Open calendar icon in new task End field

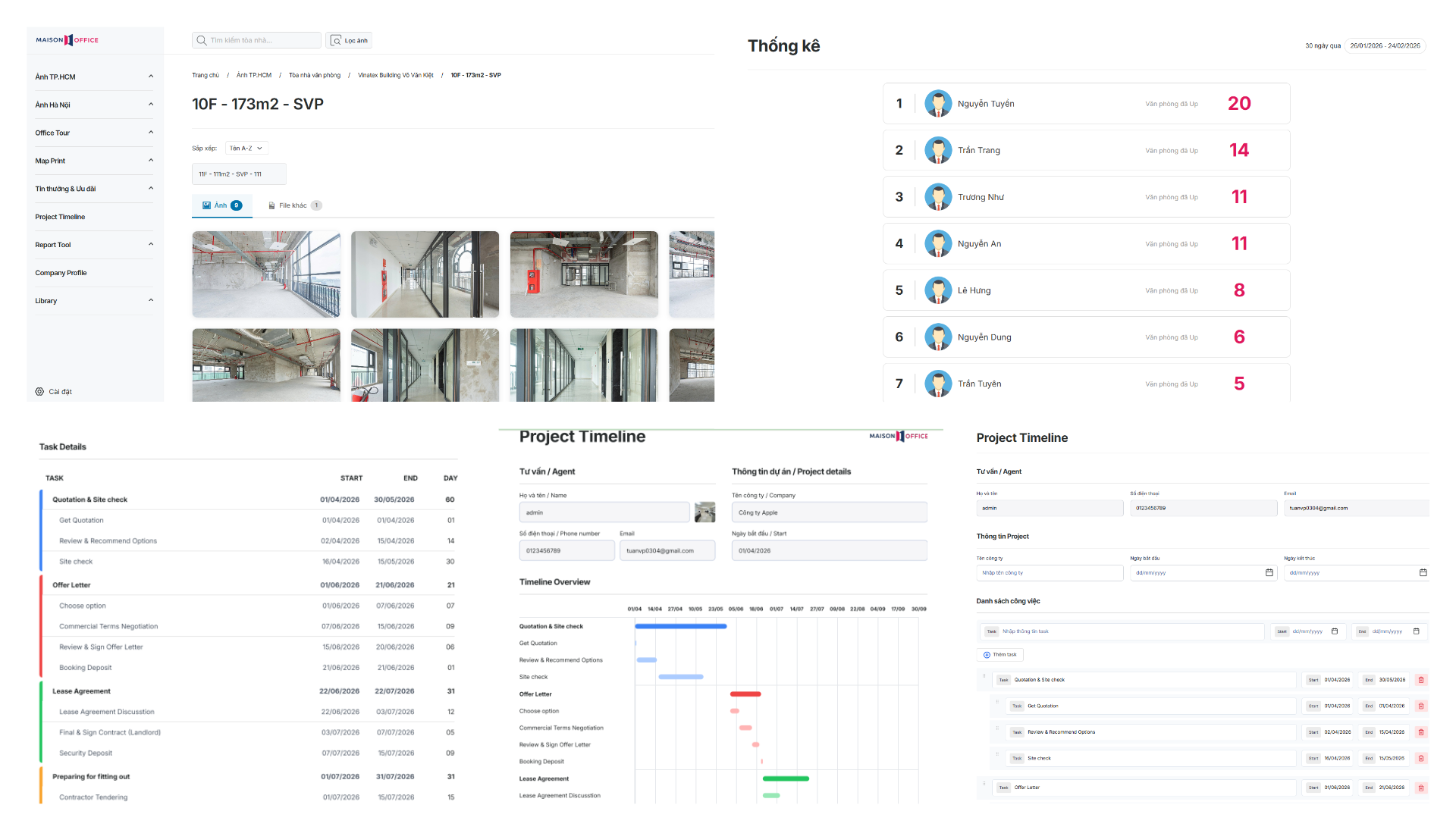point(1416,631)
